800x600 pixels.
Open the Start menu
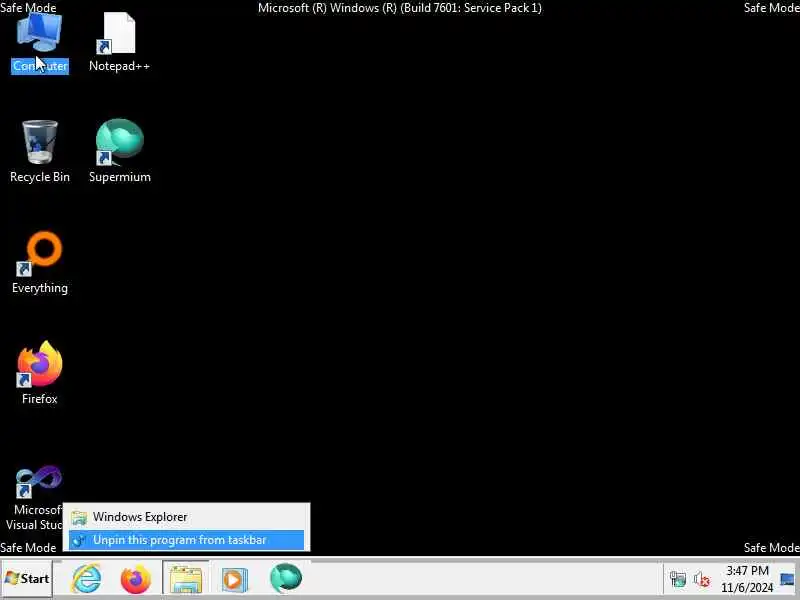(x=27, y=579)
